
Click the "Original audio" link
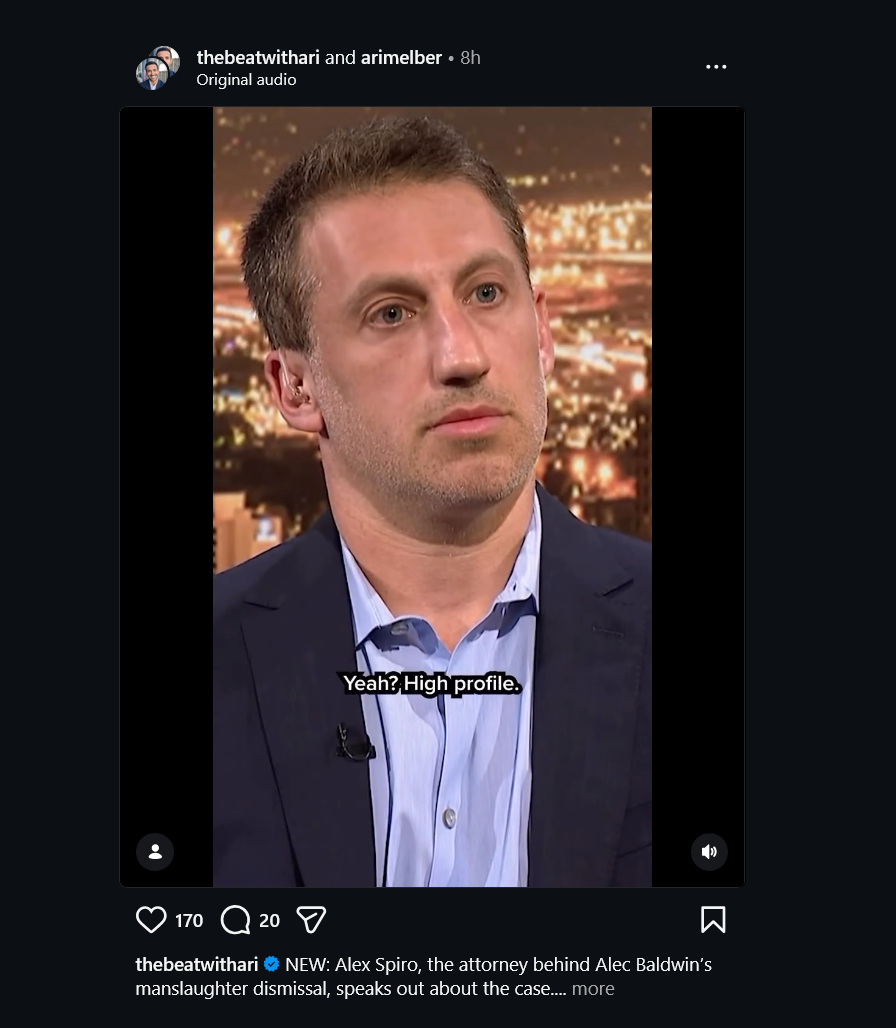coord(246,80)
